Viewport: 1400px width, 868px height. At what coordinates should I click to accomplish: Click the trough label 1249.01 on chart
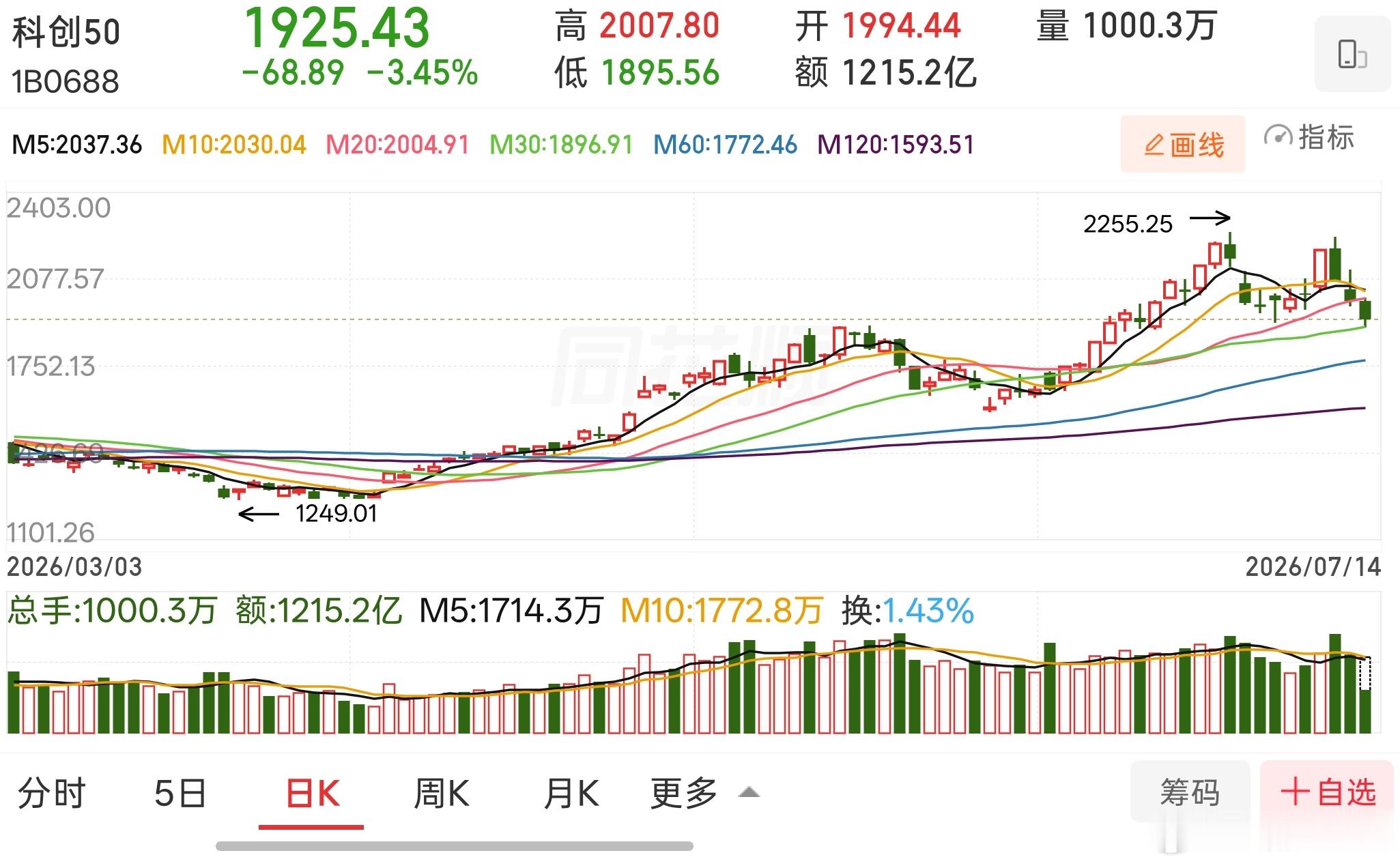(x=336, y=513)
